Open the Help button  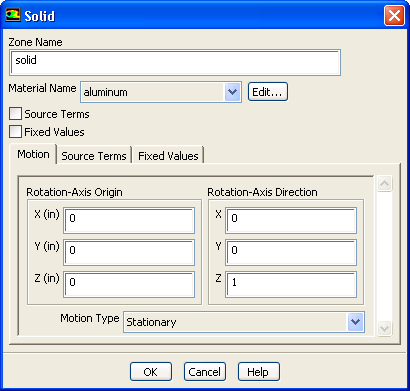(258, 372)
